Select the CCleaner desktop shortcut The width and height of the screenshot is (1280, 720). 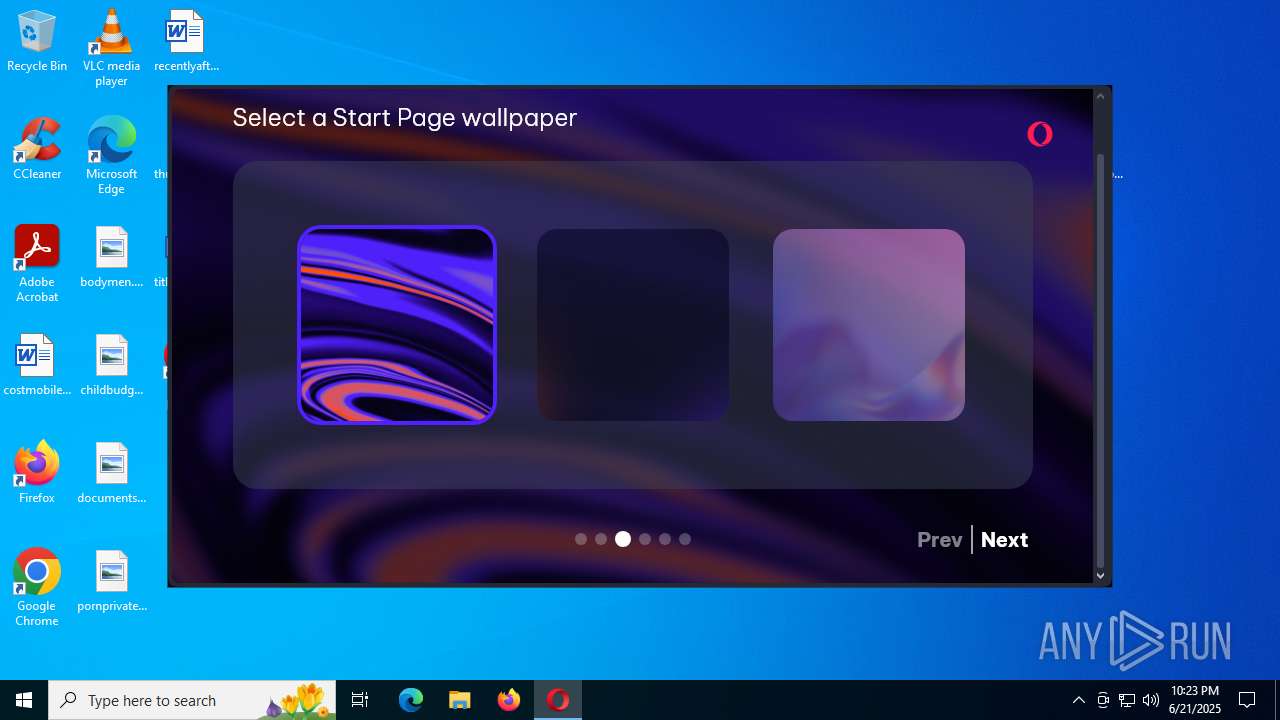pyautogui.click(x=37, y=150)
